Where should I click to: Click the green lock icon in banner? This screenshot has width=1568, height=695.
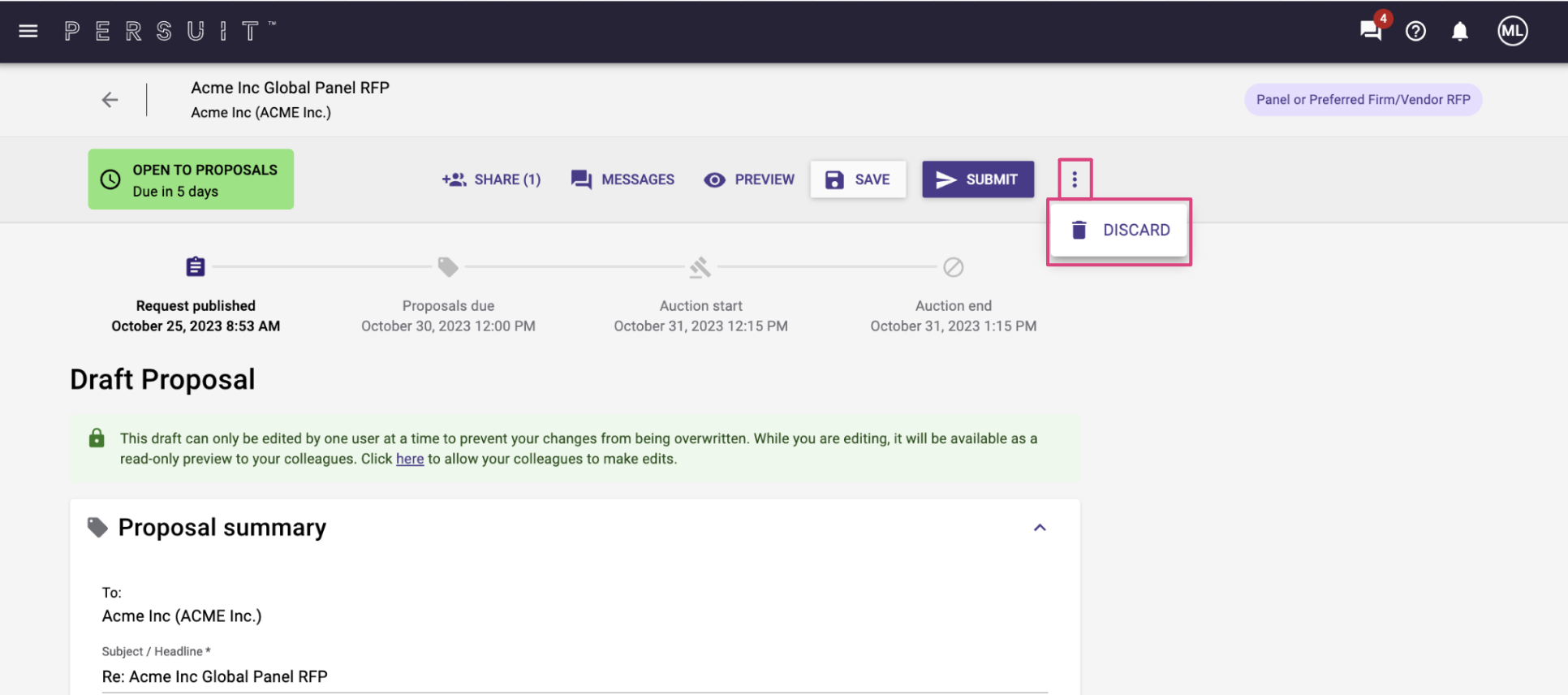(x=97, y=438)
